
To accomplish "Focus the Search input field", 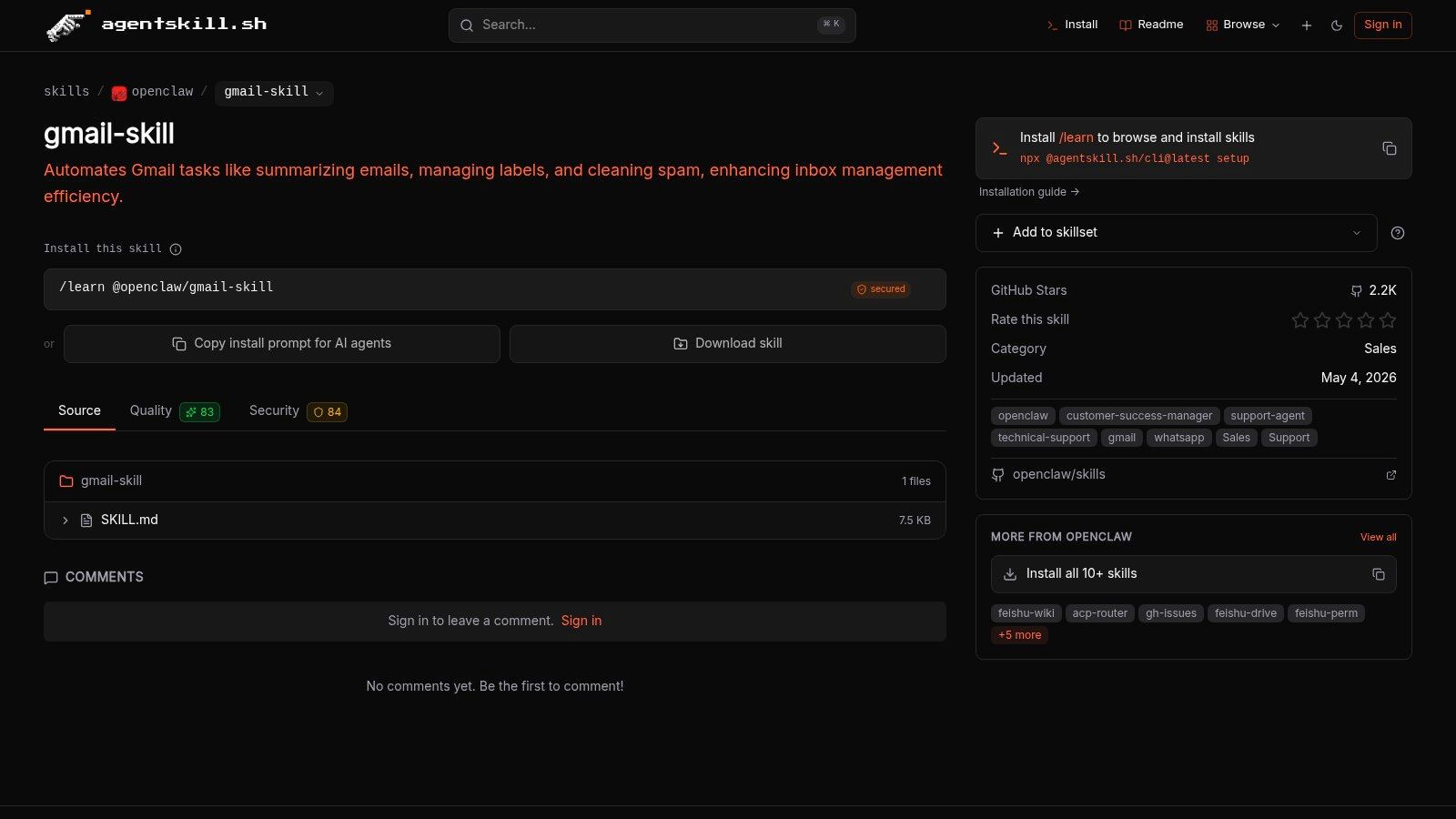I will click(652, 25).
